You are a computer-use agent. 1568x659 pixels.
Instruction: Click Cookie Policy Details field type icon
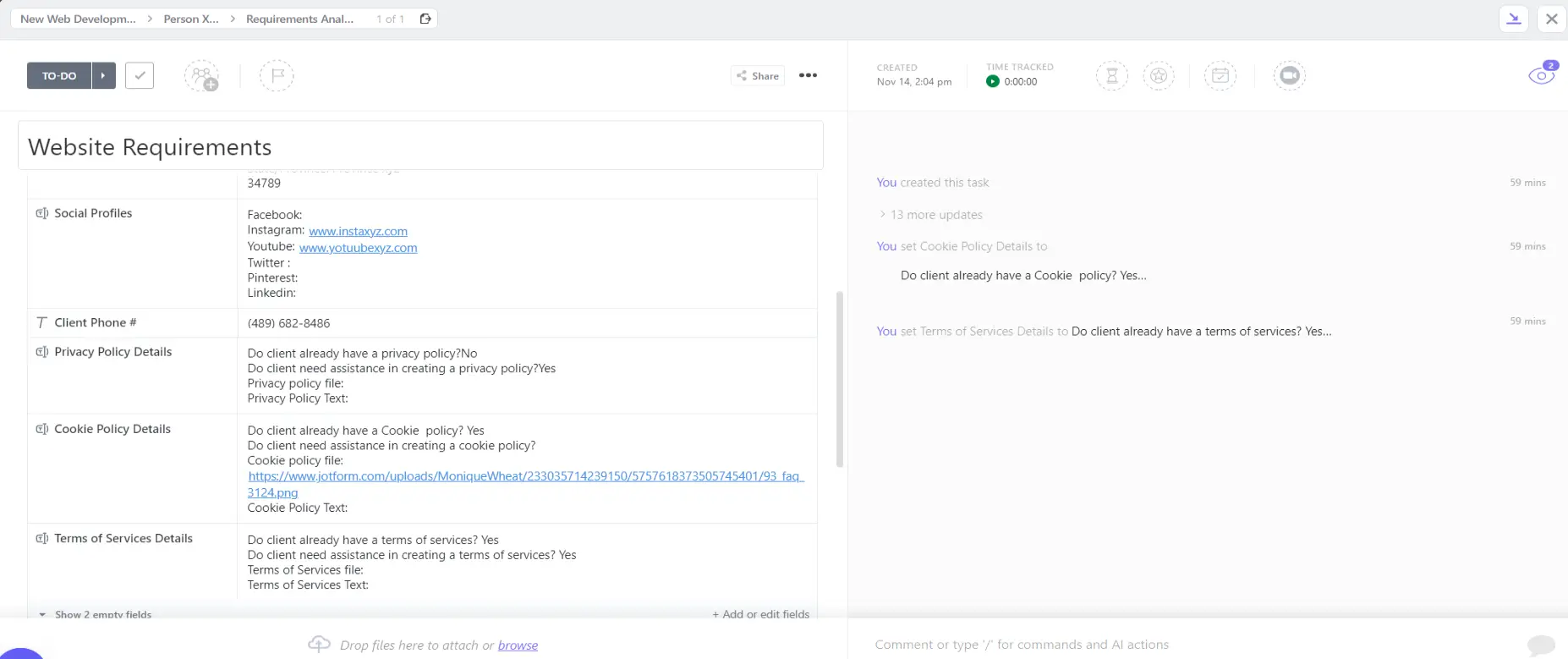pos(41,429)
